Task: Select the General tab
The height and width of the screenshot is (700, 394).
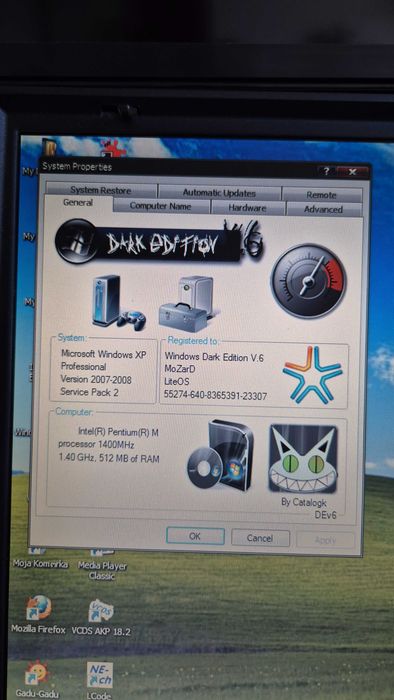Action: pos(78,203)
